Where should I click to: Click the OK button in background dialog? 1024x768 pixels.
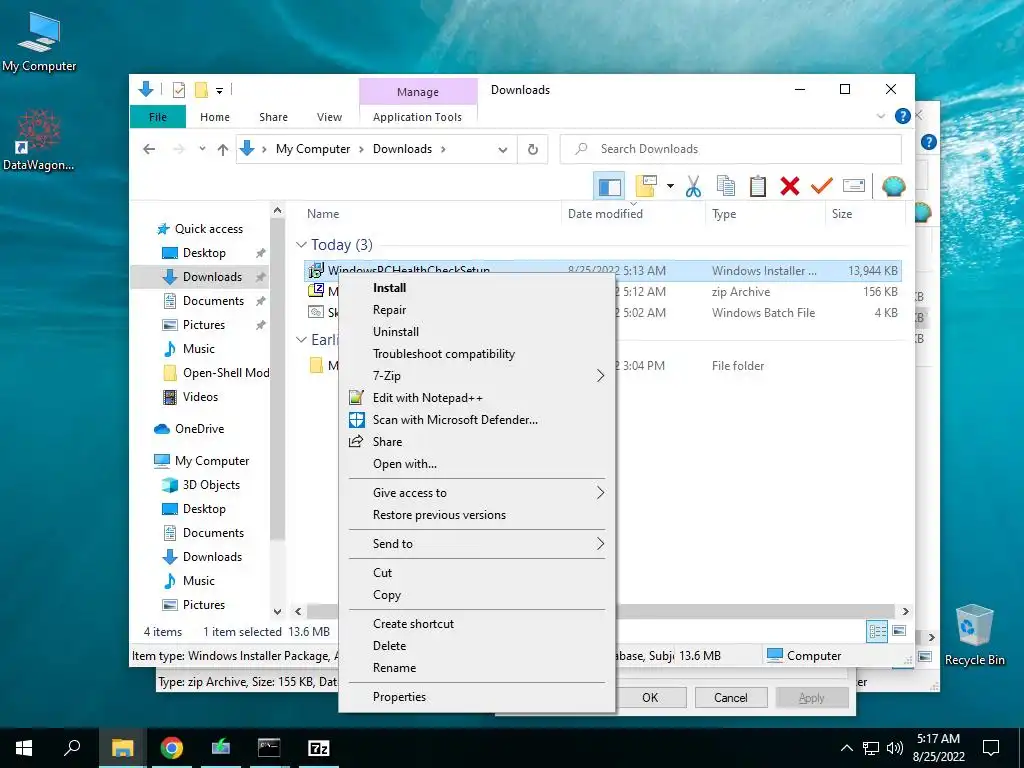(x=650, y=698)
